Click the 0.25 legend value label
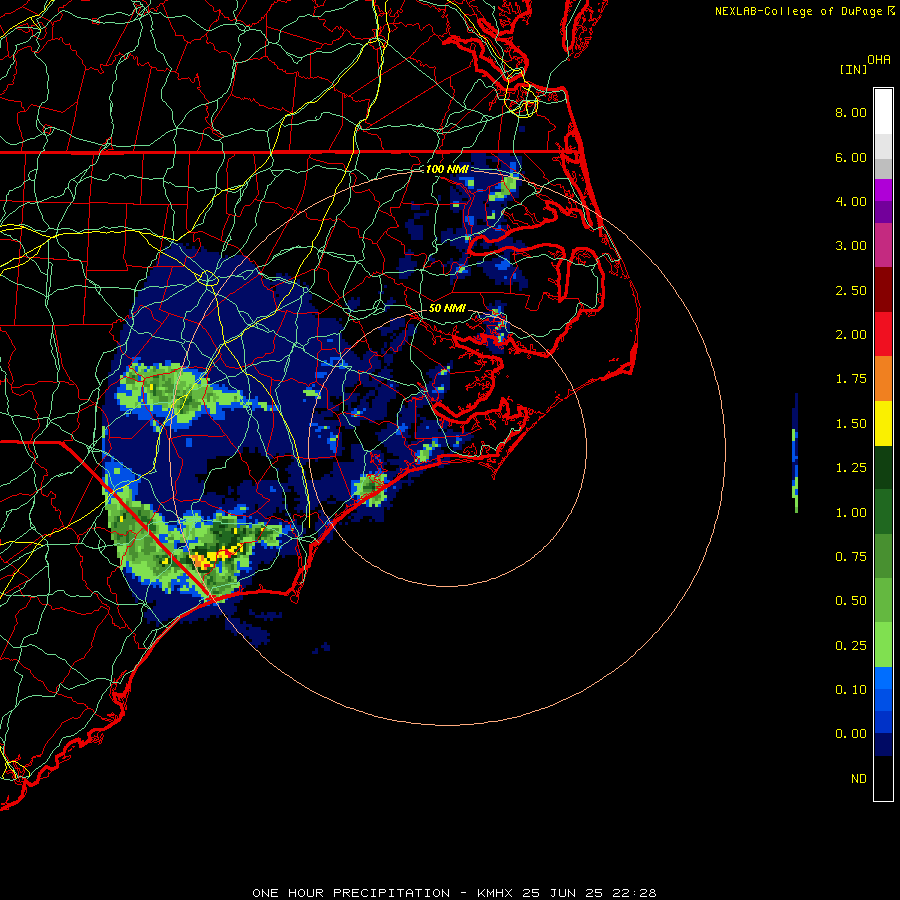The width and height of the screenshot is (900, 900). coord(851,646)
